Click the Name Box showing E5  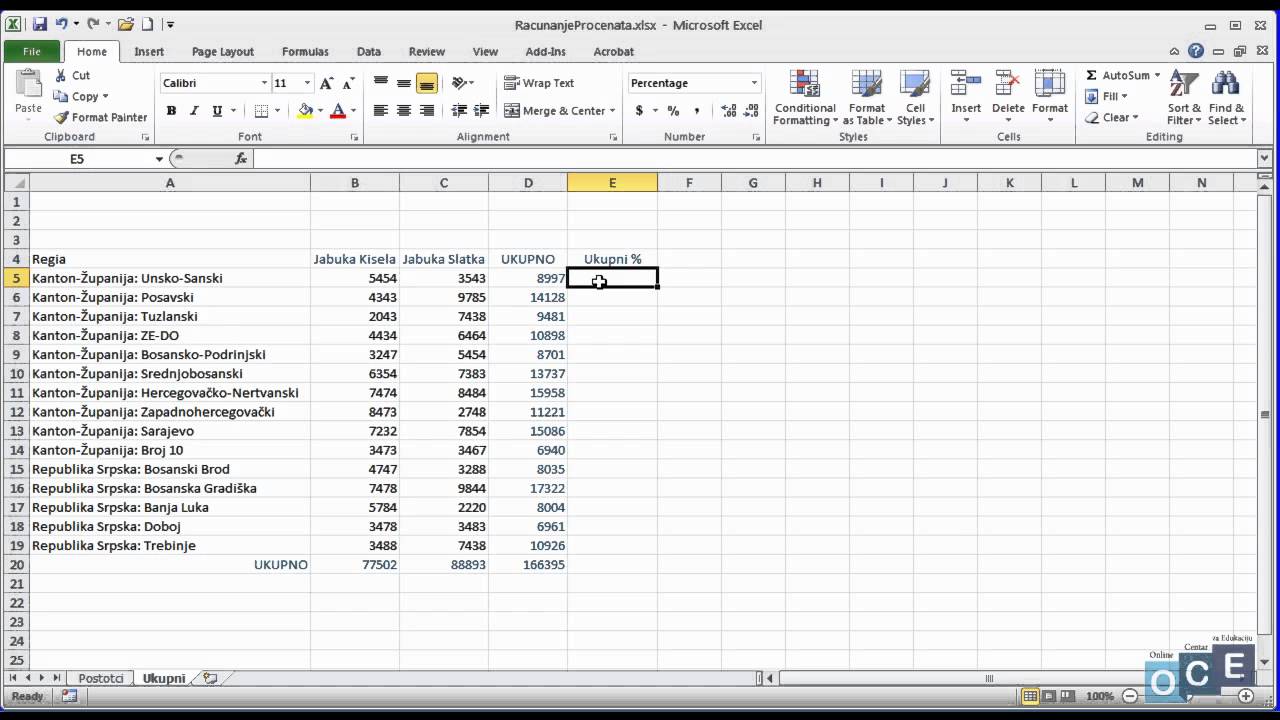click(78, 159)
